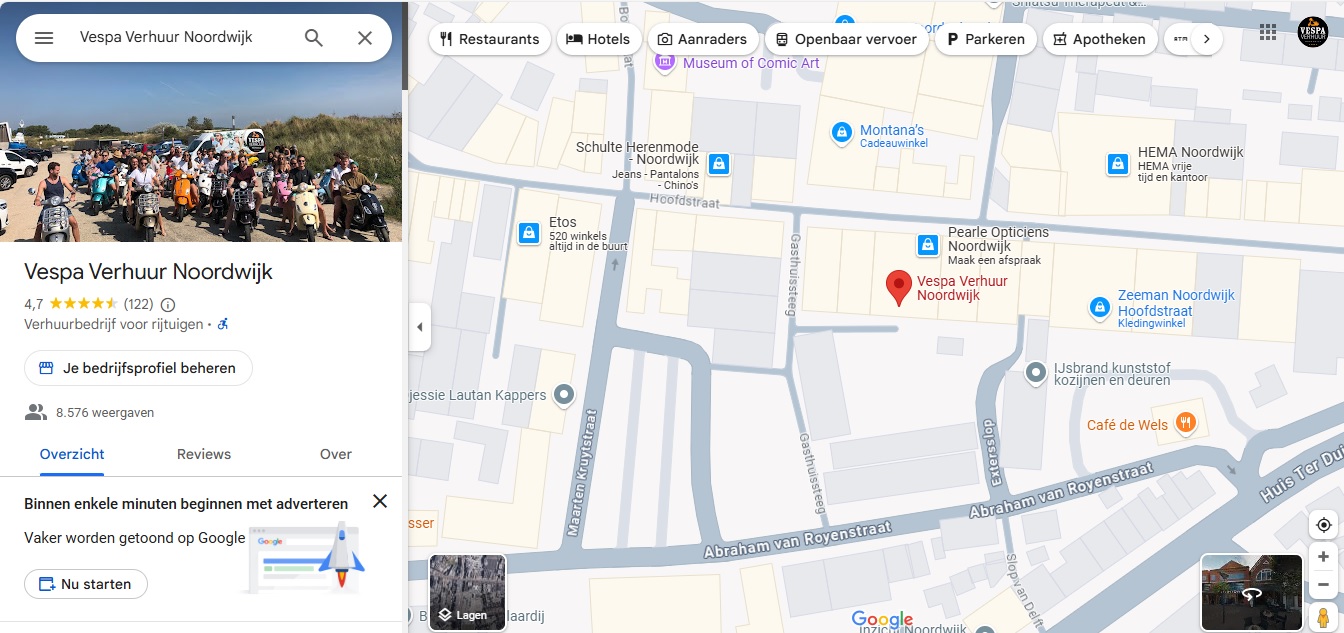Click the Montana's Cadeauwinkel shop pin
Image resolution: width=1344 pixels, height=633 pixels.
[842, 131]
